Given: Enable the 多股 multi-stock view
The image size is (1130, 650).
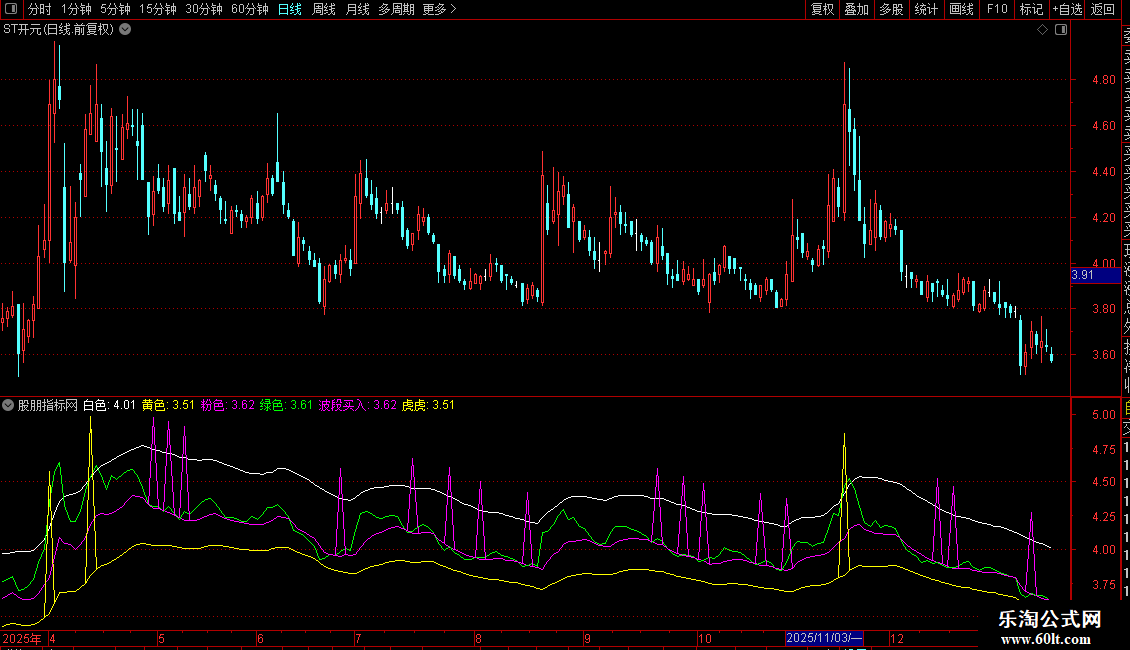Looking at the screenshot, I should click(891, 9).
